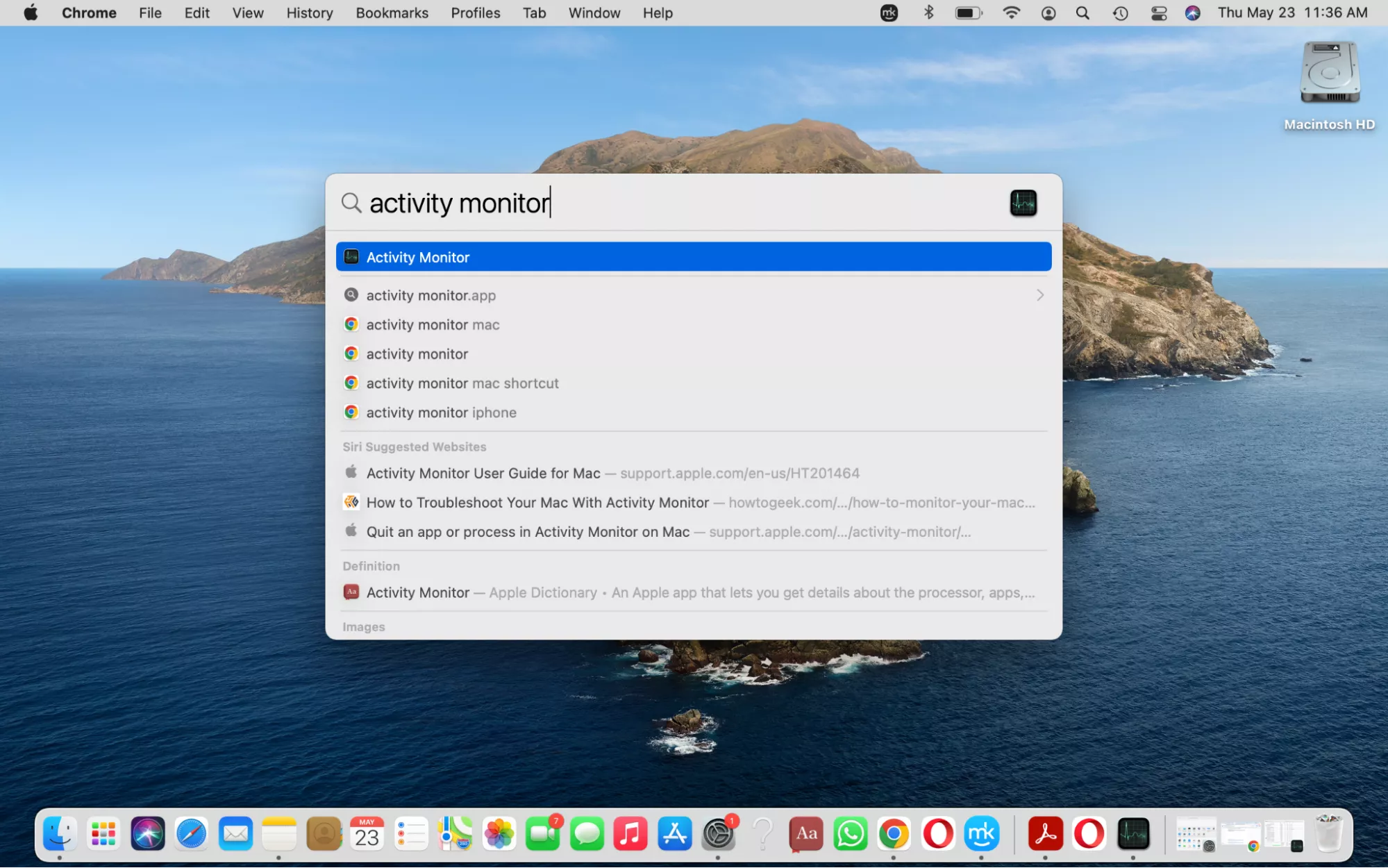This screenshot has width=1388, height=868.
Task: Open Launchpad from the Dock
Action: pos(103,834)
